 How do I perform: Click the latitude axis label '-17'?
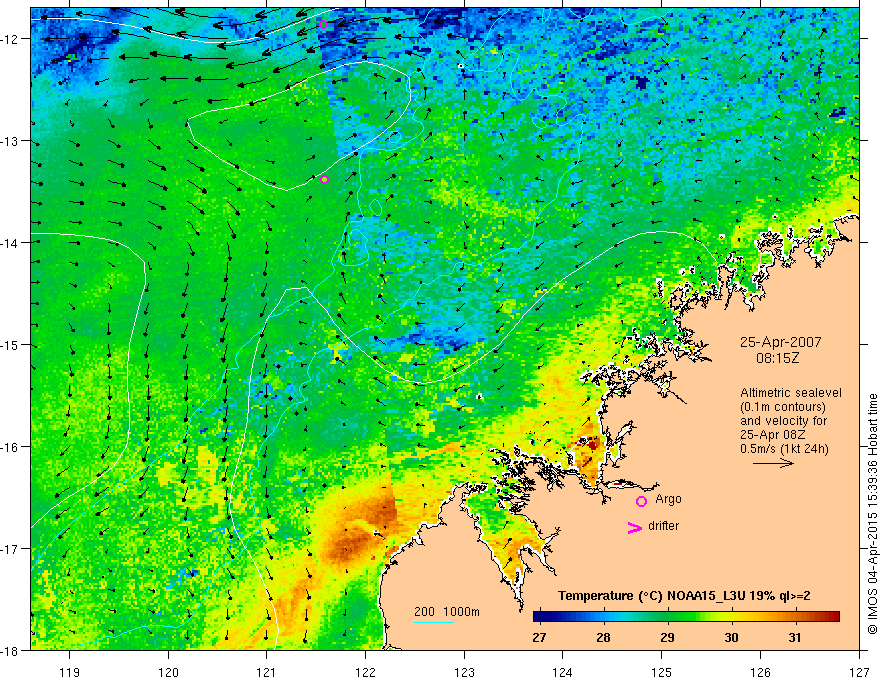10,549
